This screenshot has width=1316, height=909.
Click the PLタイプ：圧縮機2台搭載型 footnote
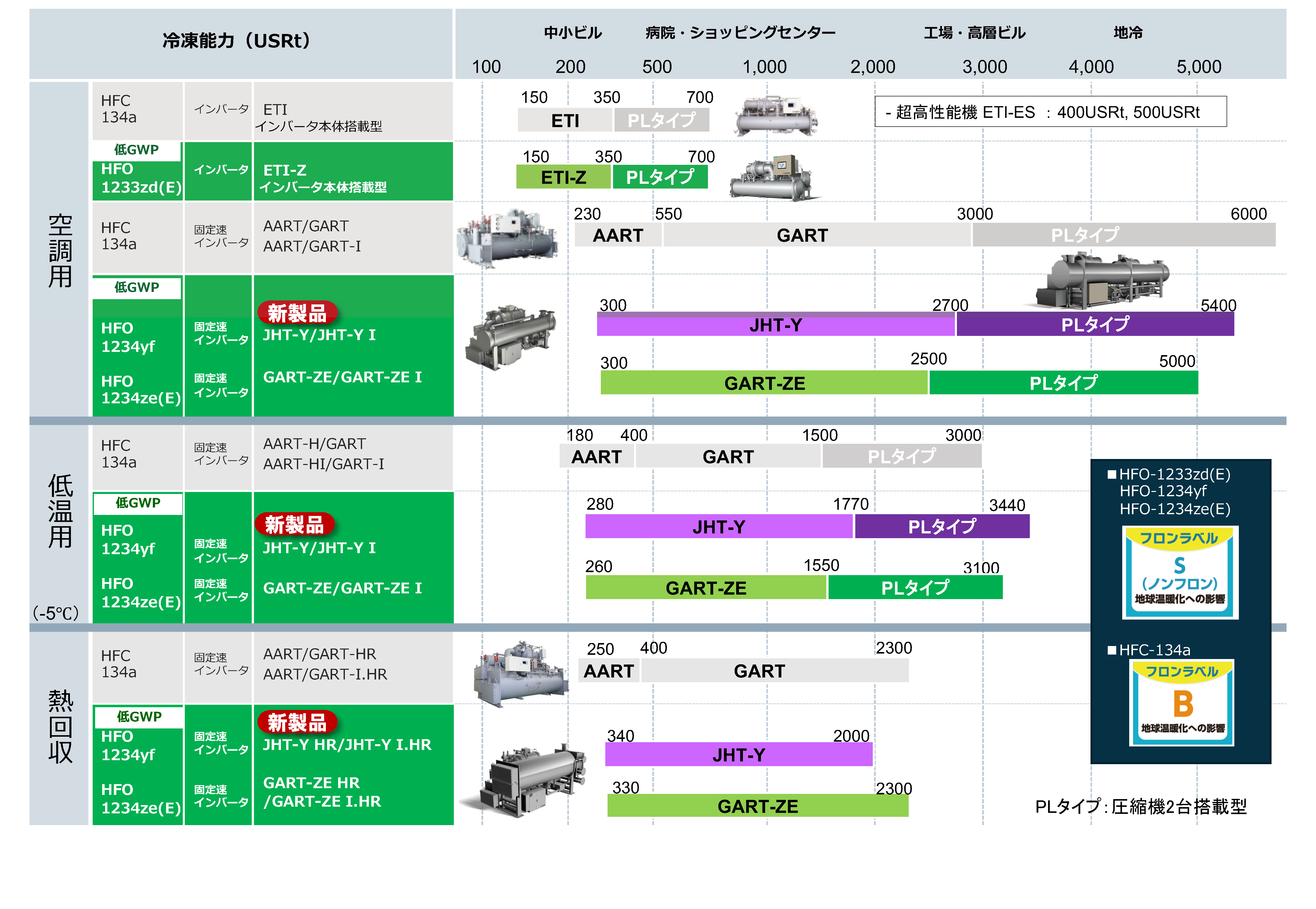point(1141,806)
